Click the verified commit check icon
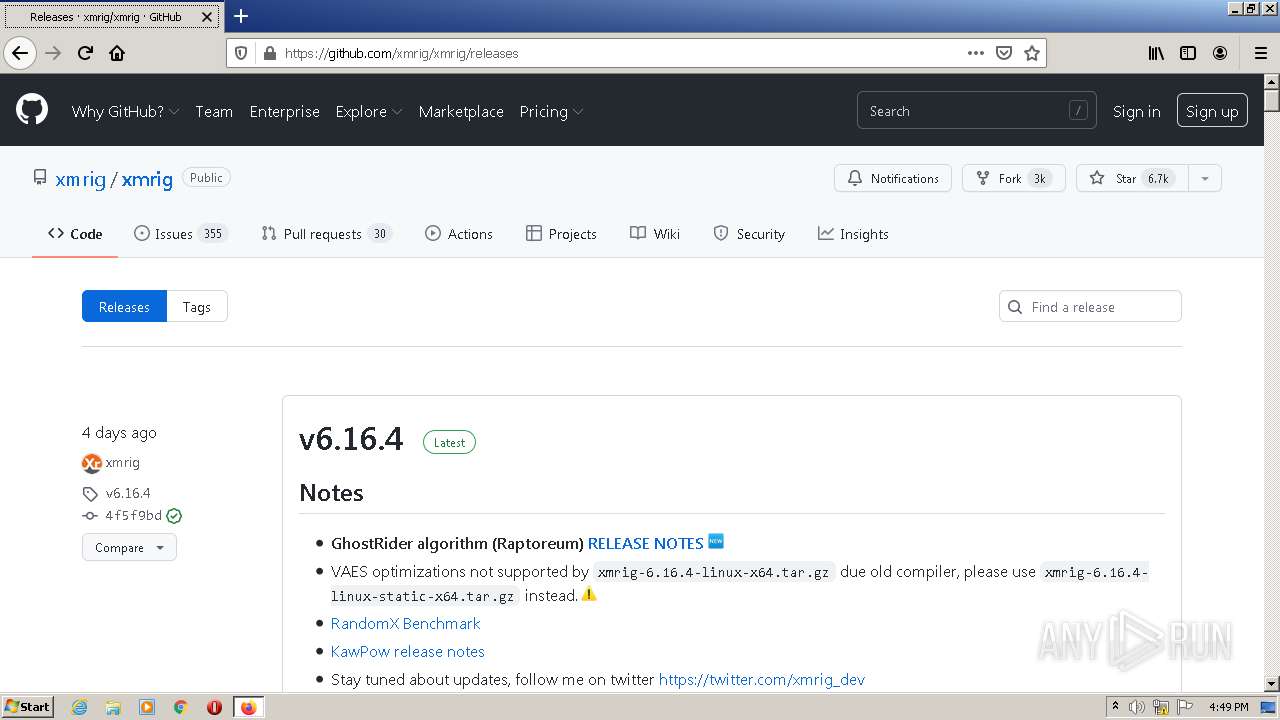 [x=174, y=516]
